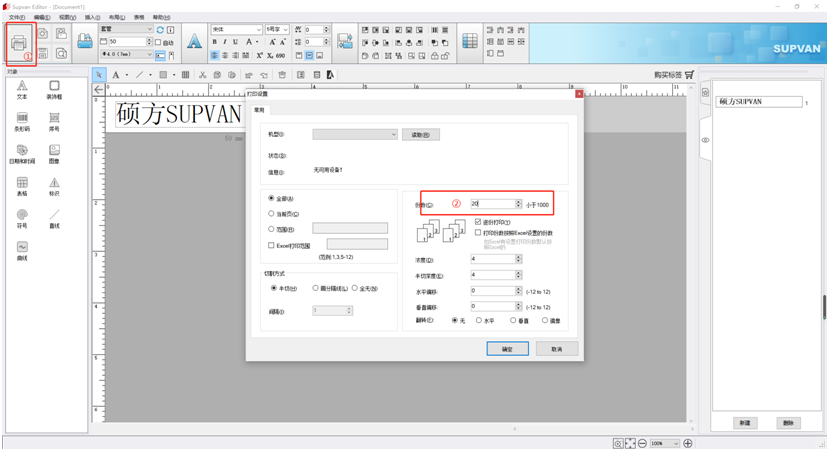Click the 确定 button in print dialog

[x=507, y=349]
